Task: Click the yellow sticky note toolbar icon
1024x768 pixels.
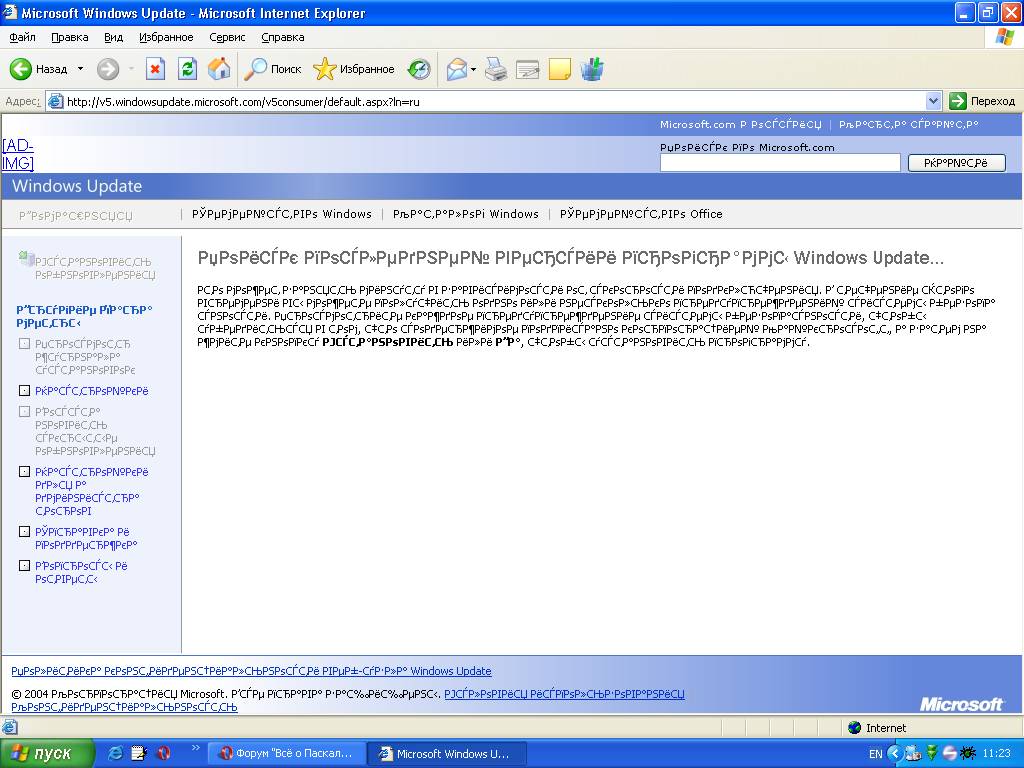Action: point(560,69)
